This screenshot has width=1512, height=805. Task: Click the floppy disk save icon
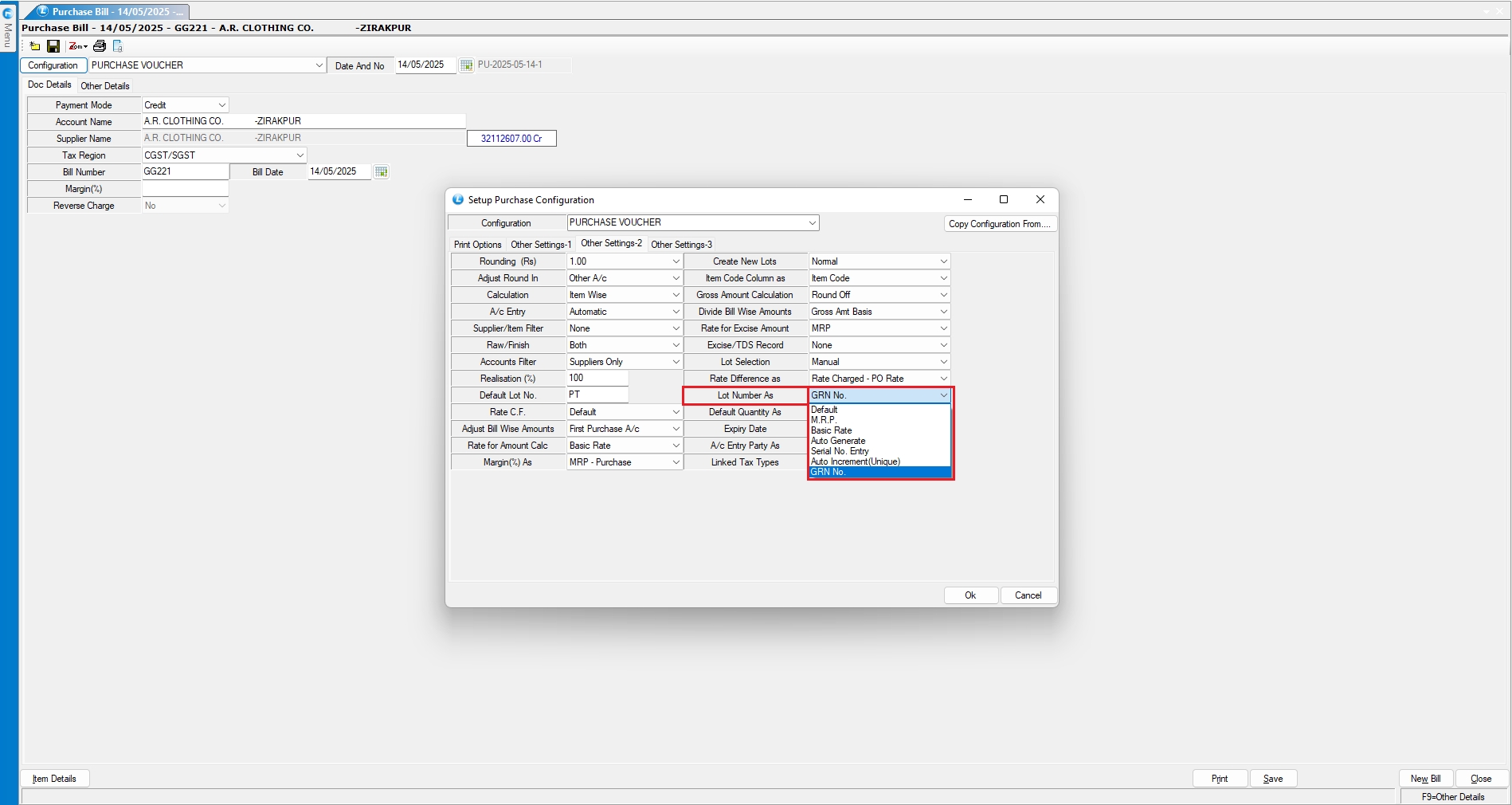click(53, 46)
